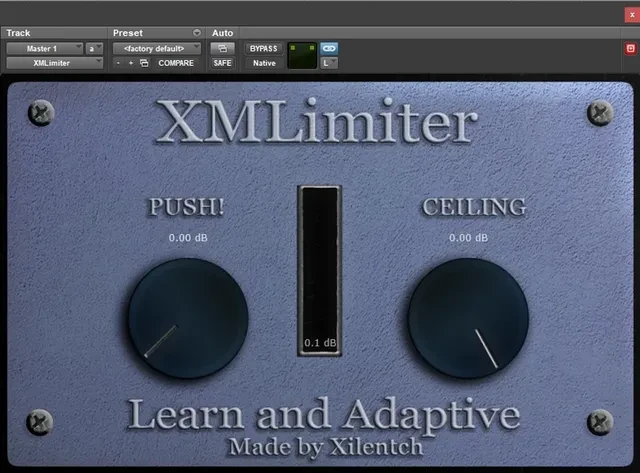Click the Native format button
640x473 pixels.
click(261, 63)
